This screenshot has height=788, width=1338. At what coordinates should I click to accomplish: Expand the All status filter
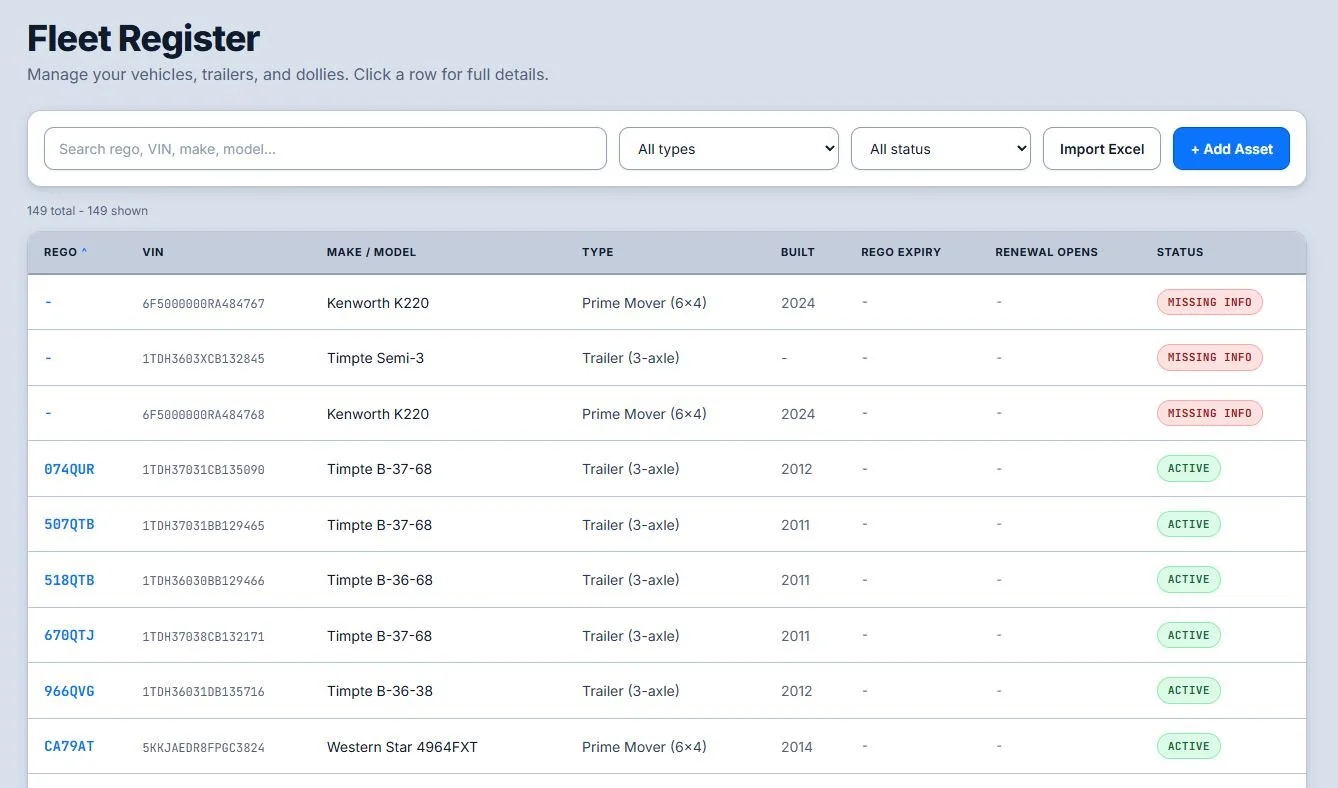click(x=941, y=149)
